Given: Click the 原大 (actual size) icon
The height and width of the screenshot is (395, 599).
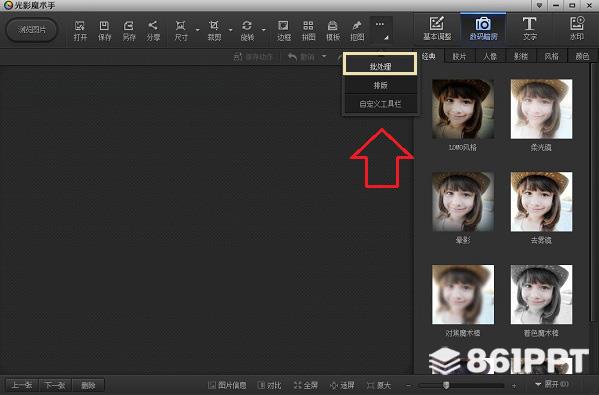Looking at the screenshot, I should [x=370, y=385].
